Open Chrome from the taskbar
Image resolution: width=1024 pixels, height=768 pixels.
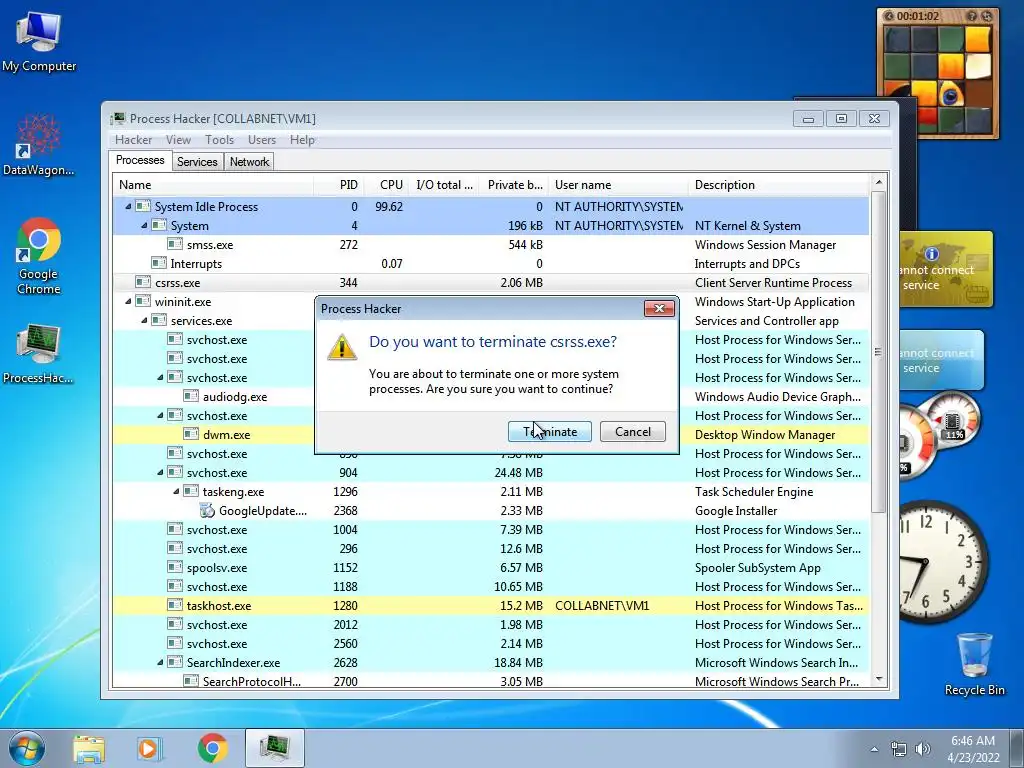coord(212,748)
